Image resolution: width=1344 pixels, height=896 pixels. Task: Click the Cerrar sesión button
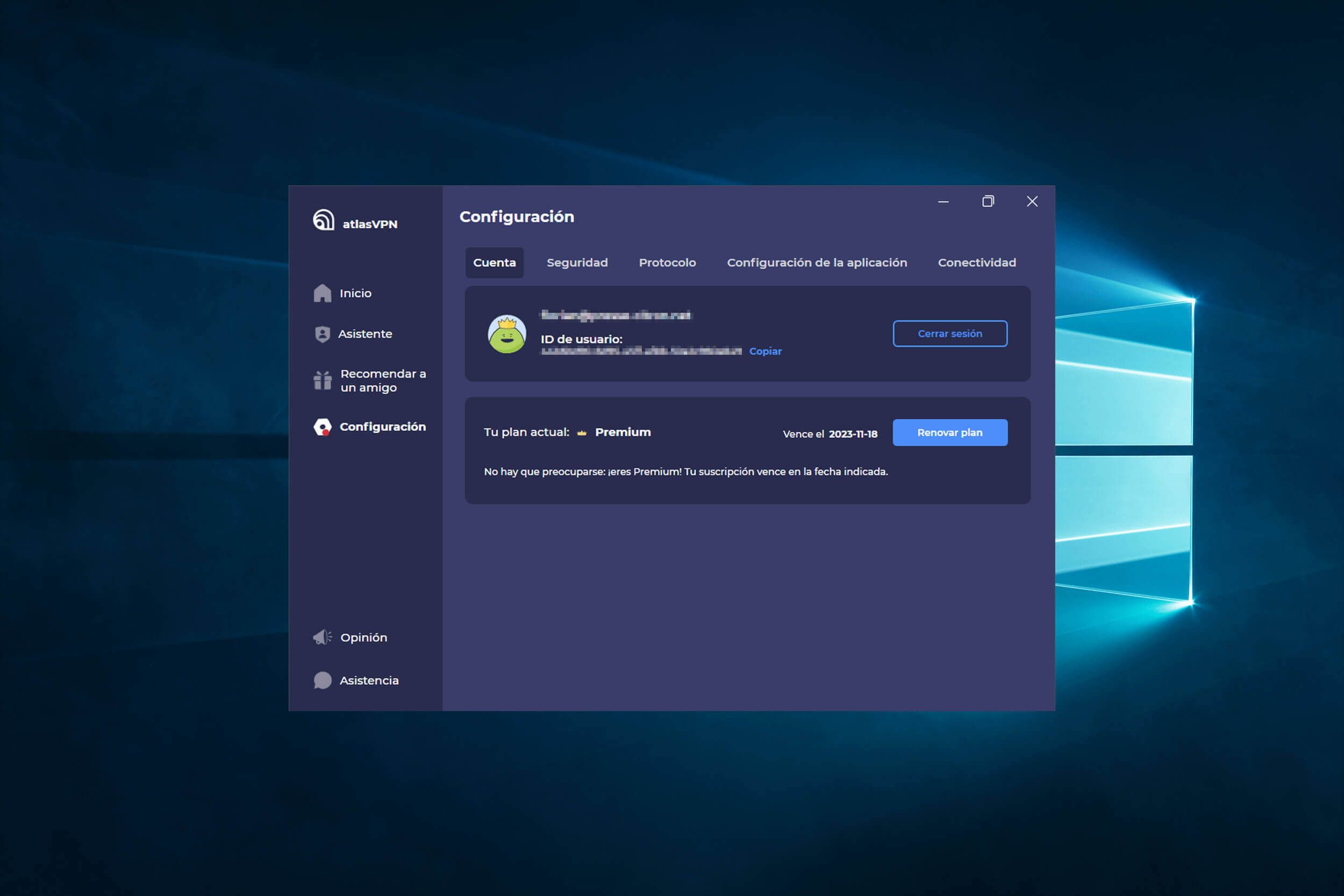950,334
